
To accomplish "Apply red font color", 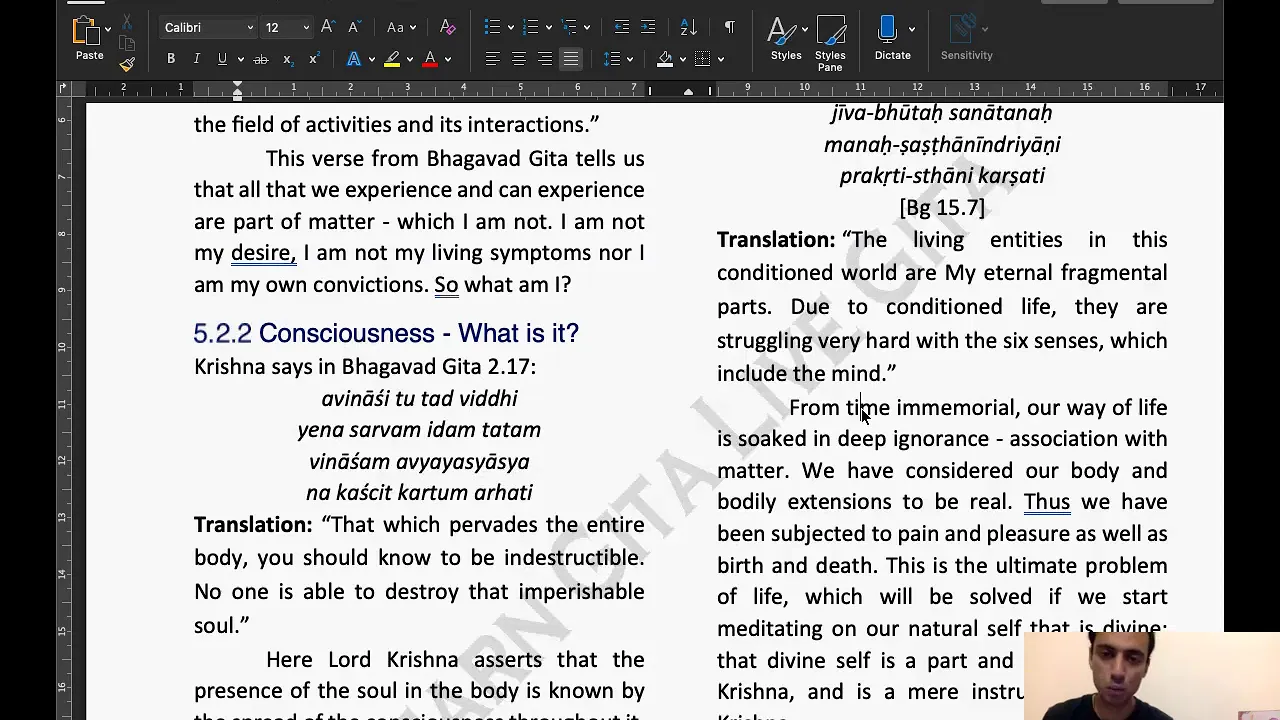I will point(430,60).
